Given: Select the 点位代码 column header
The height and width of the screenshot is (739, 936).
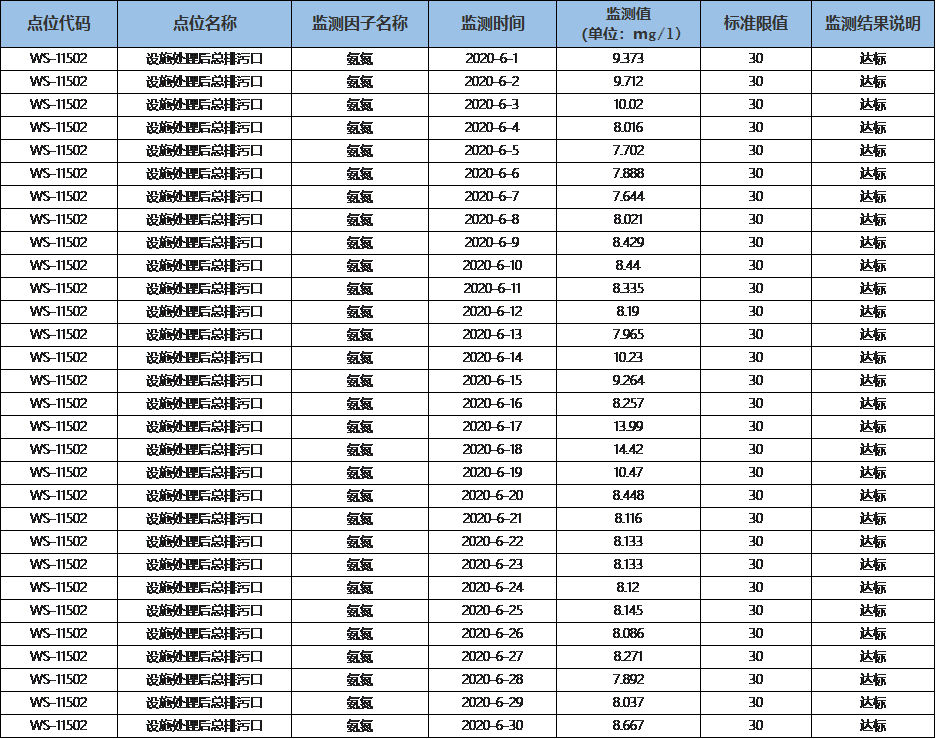Looking at the screenshot, I should [59, 24].
